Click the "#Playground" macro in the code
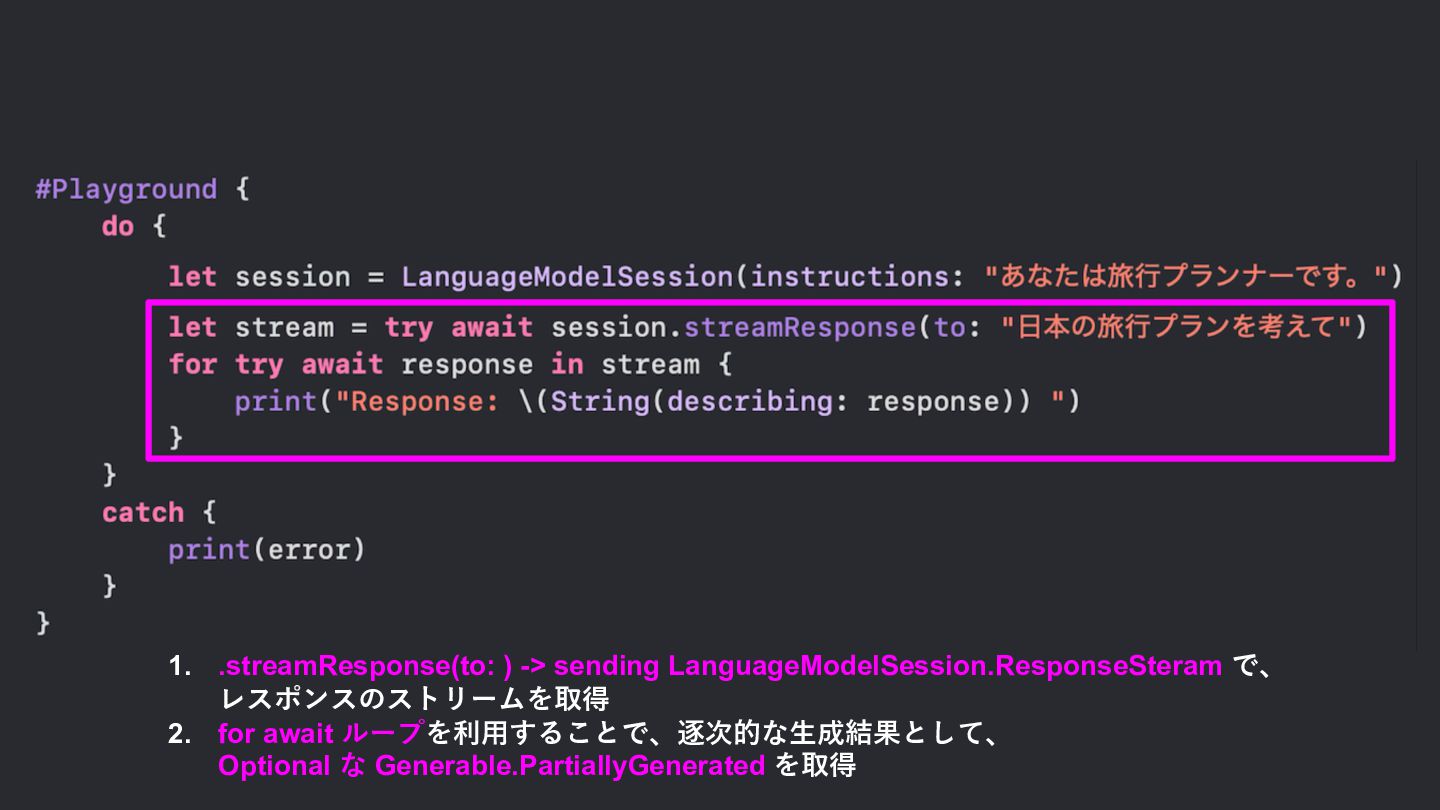 click(x=126, y=189)
